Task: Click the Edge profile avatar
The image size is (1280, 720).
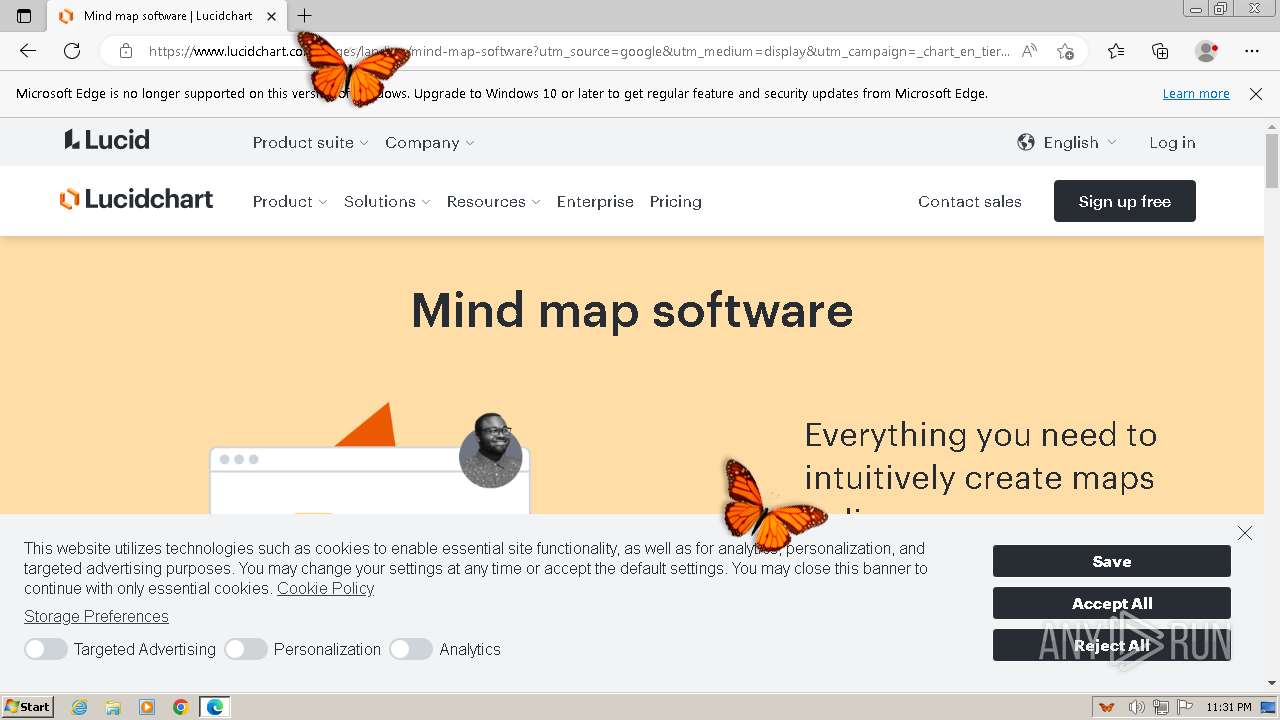Action: pyautogui.click(x=1207, y=51)
